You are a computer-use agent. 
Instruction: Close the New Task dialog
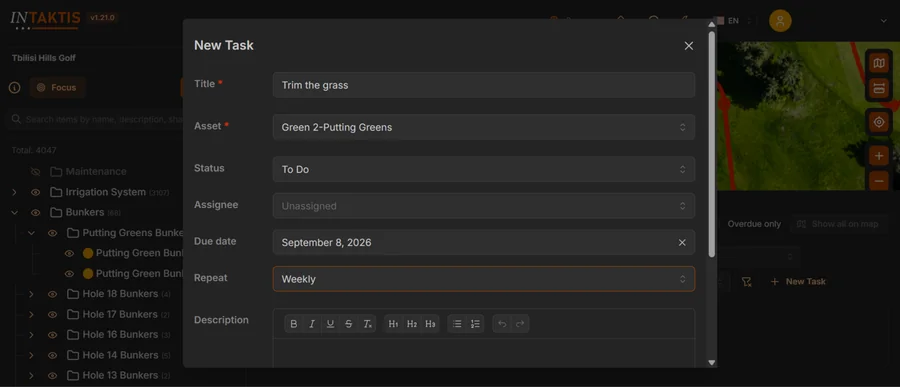tap(689, 46)
